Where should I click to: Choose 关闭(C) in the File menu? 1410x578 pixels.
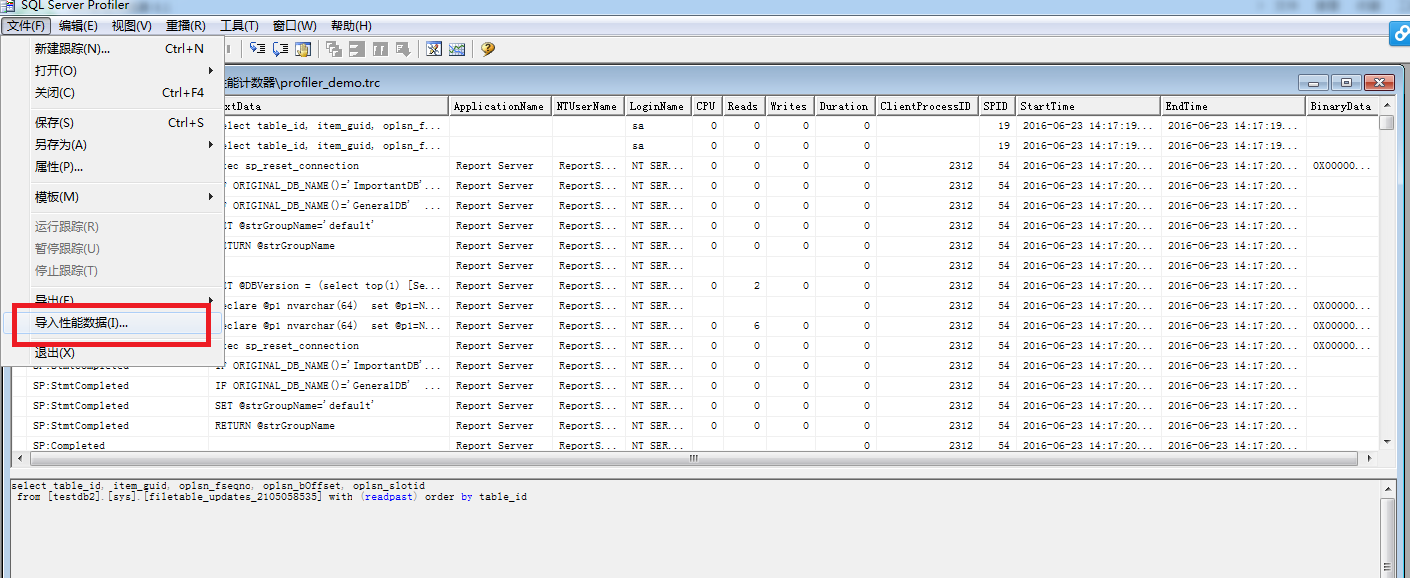point(114,92)
